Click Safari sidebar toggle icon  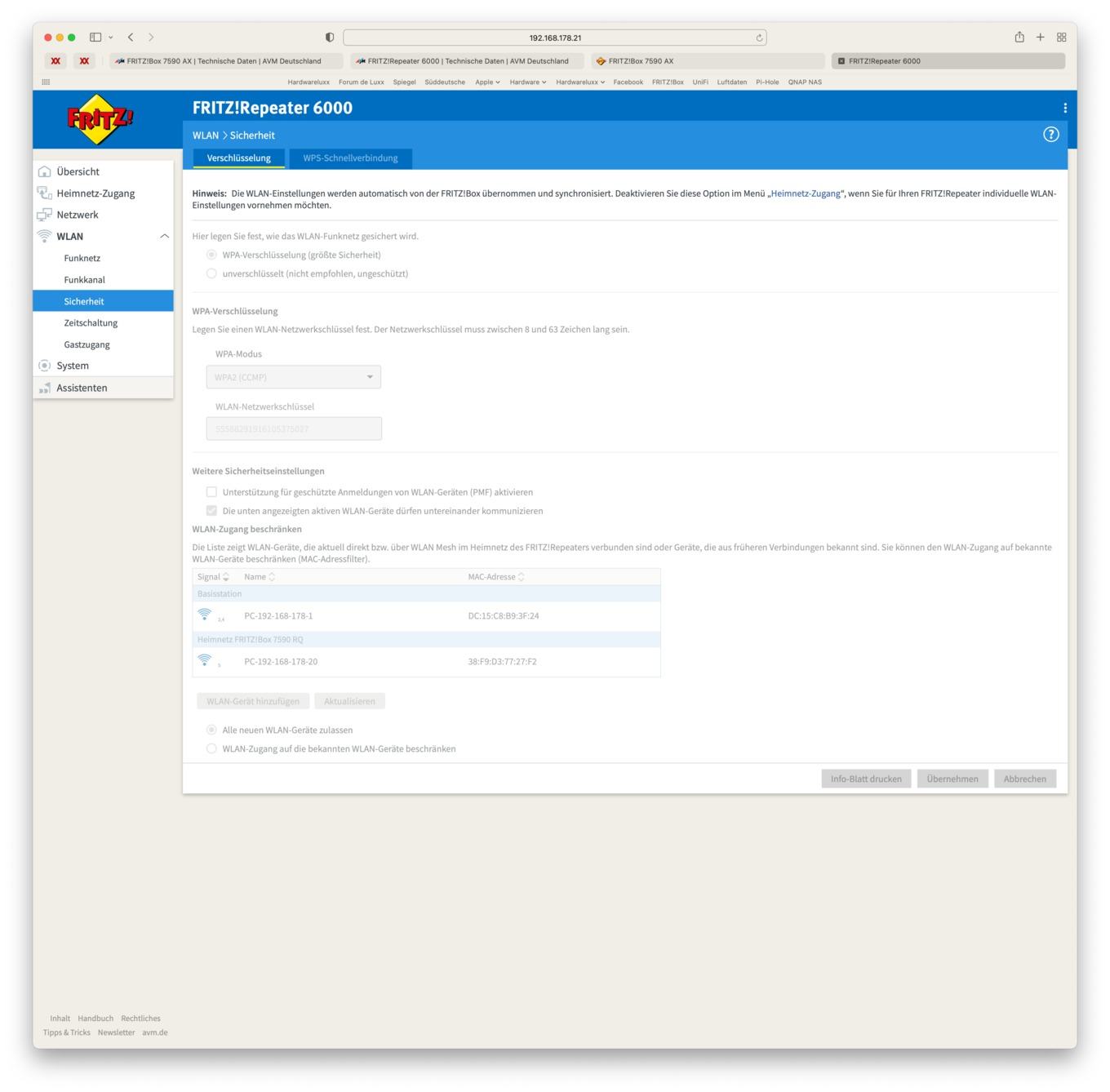95,37
